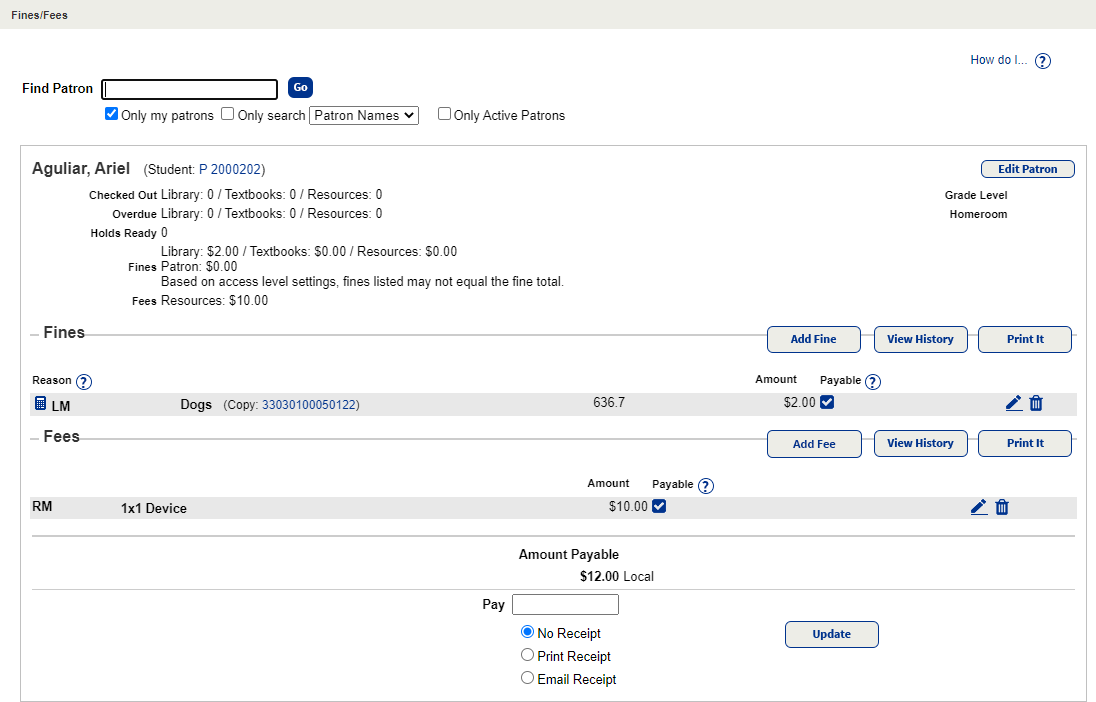
Task: Click the help icon beside How do I
Action: pos(1042,61)
